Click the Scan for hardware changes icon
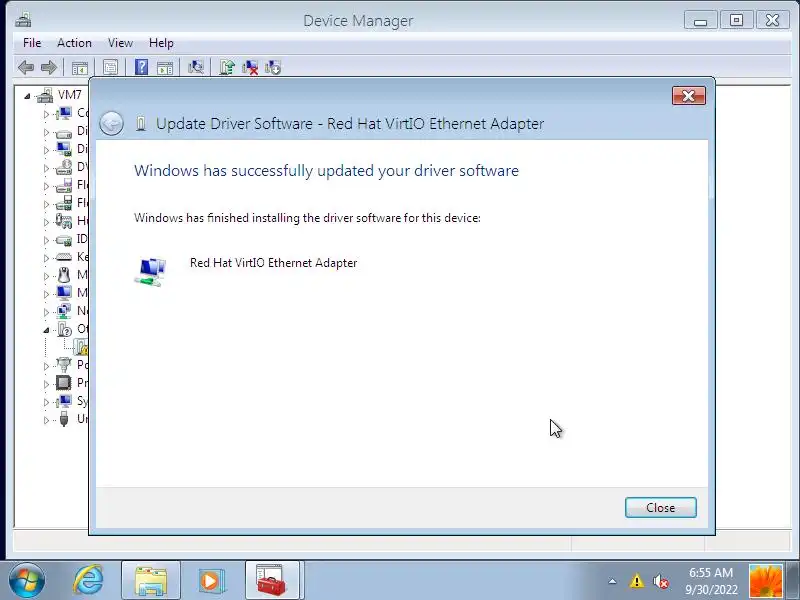The width and height of the screenshot is (800, 600). tap(196, 67)
